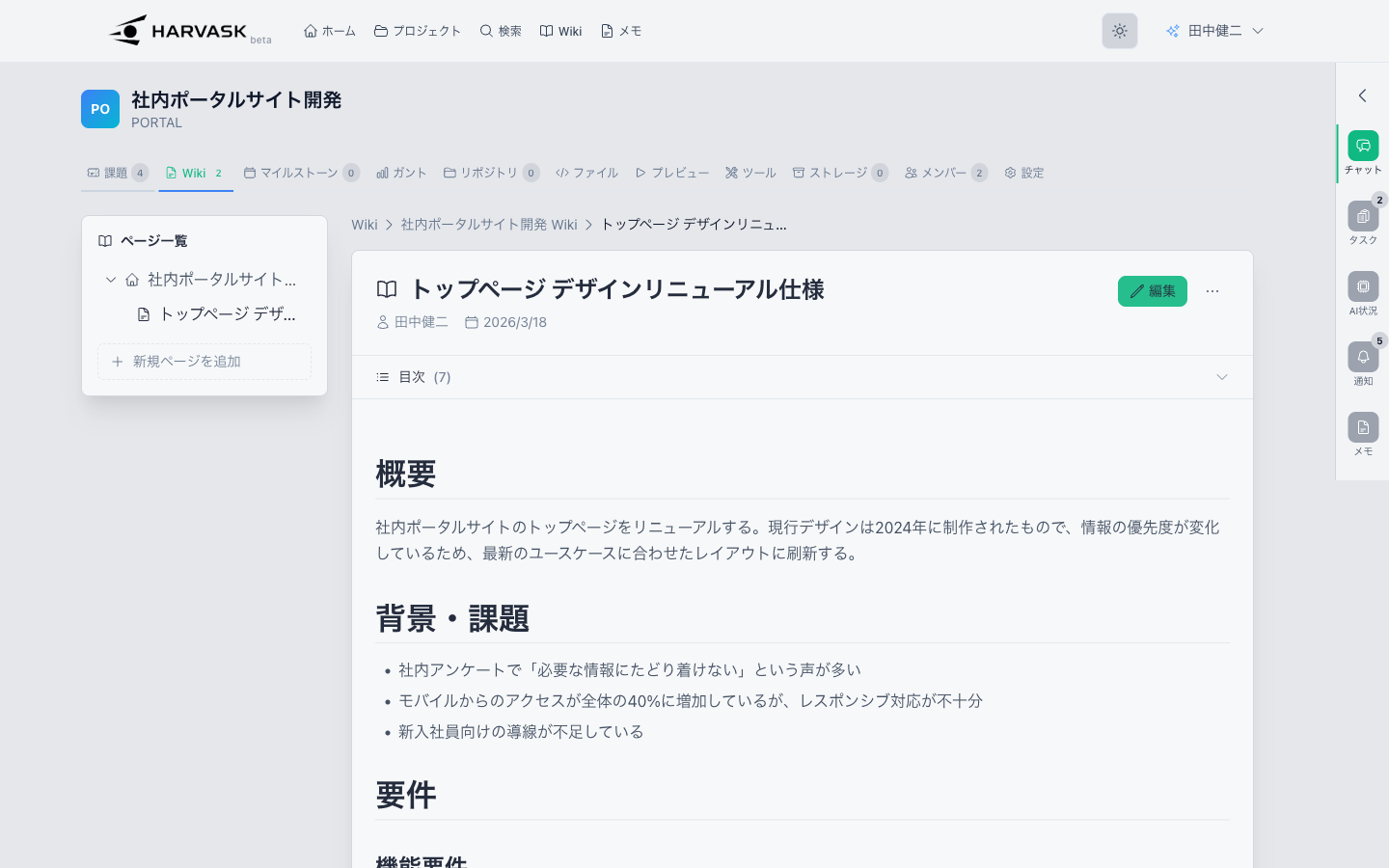Open the タスク sidebar icon
The image size is (1389, 868).
(1362, 217)
